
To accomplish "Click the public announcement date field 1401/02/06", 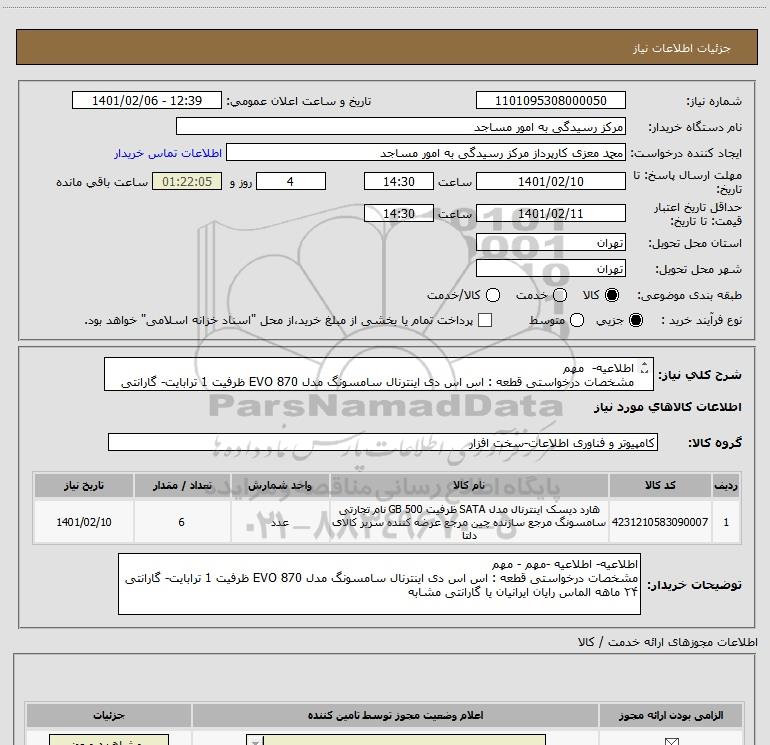I will (147, 100).
